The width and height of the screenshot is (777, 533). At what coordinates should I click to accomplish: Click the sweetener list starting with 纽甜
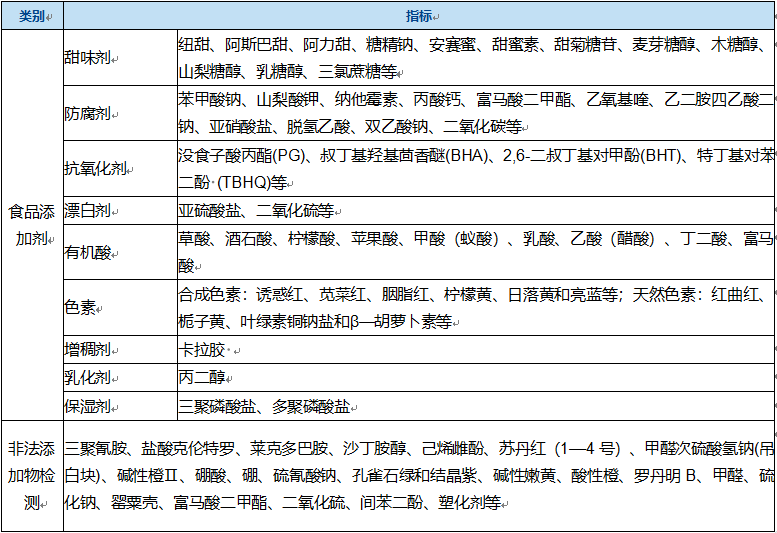470,58
